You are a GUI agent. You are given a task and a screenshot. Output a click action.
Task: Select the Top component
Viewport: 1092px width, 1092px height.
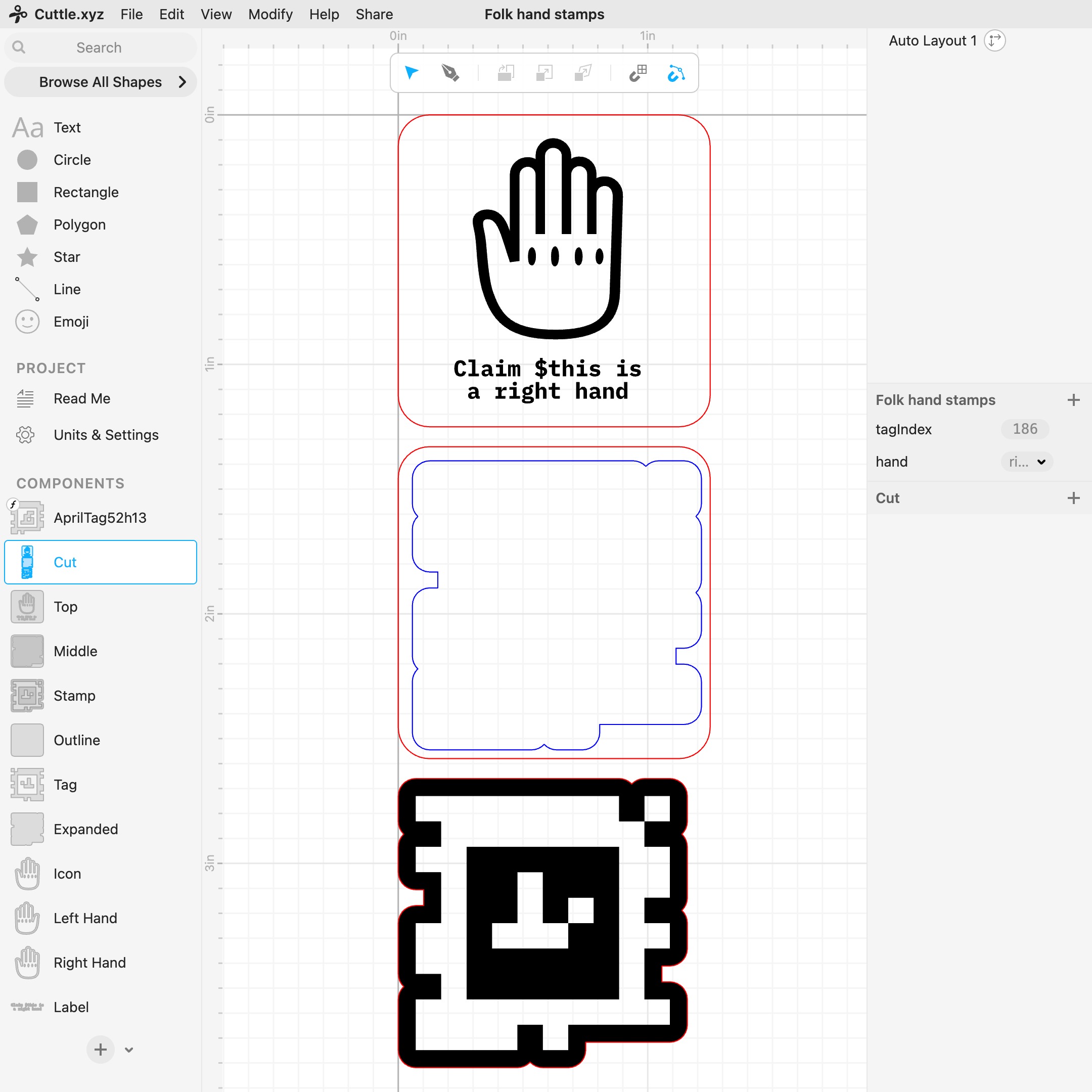coord(101,607)
